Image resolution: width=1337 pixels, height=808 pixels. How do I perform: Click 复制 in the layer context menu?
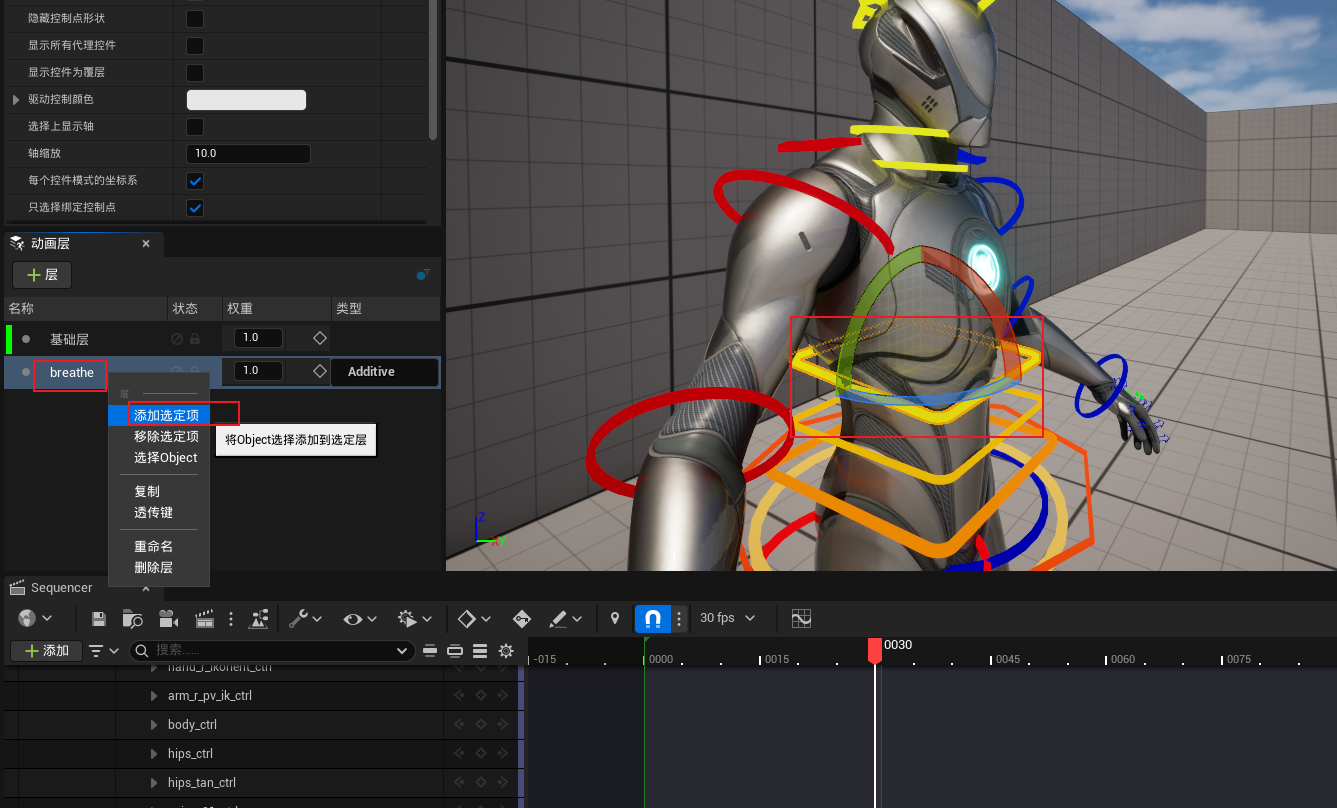[x=147, y=491]
